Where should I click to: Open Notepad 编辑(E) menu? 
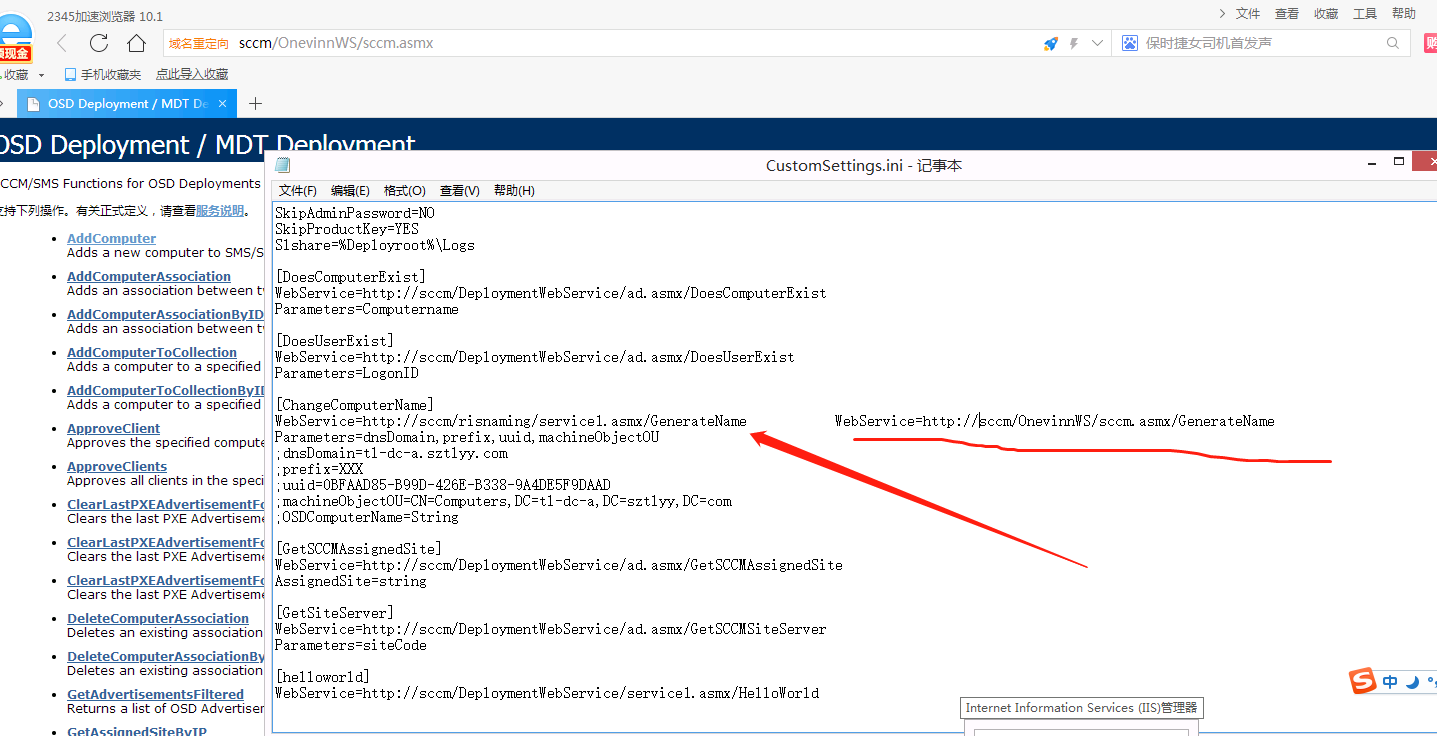point(350,190)
